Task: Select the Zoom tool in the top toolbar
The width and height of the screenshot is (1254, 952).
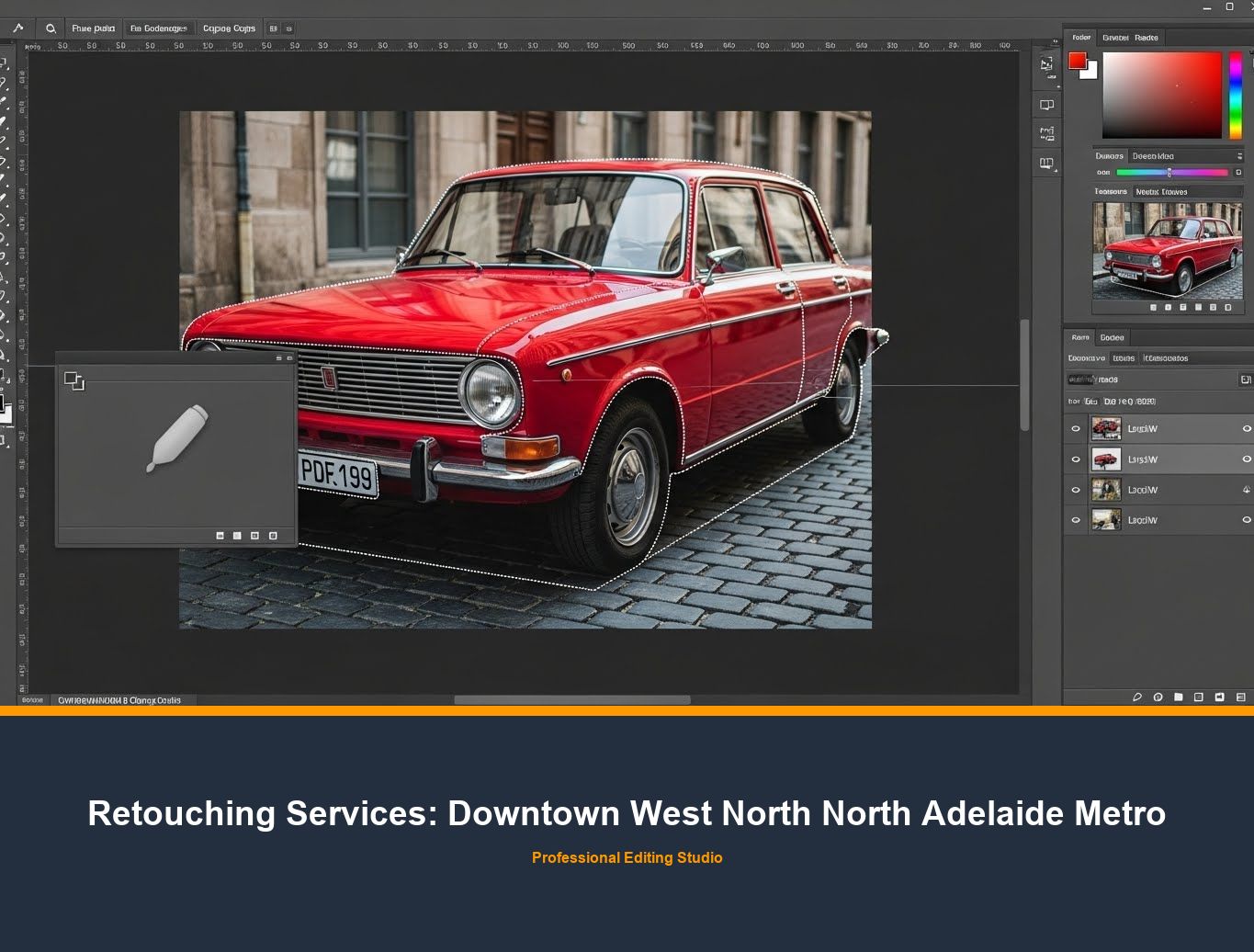Action: coord(51,28)
